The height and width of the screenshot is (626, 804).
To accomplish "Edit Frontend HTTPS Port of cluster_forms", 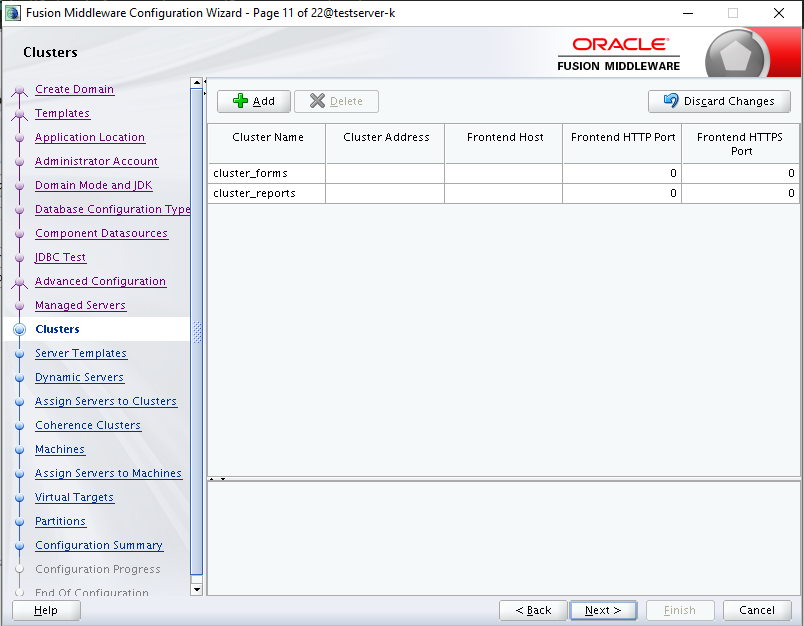I will (x=741, y=173).
